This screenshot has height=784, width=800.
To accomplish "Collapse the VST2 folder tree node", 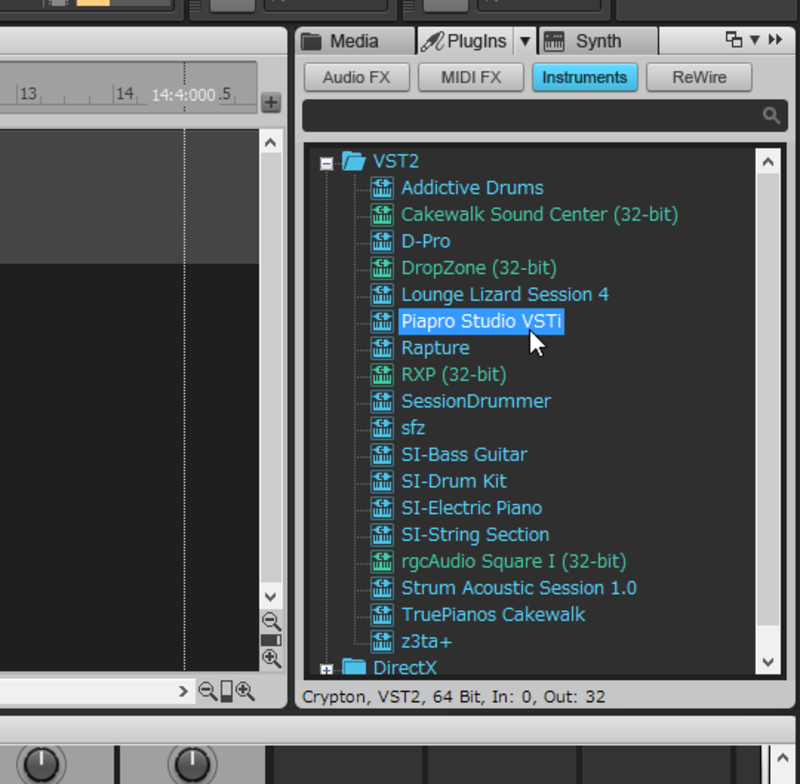I will pyautogui.click(x=327, y=163).
